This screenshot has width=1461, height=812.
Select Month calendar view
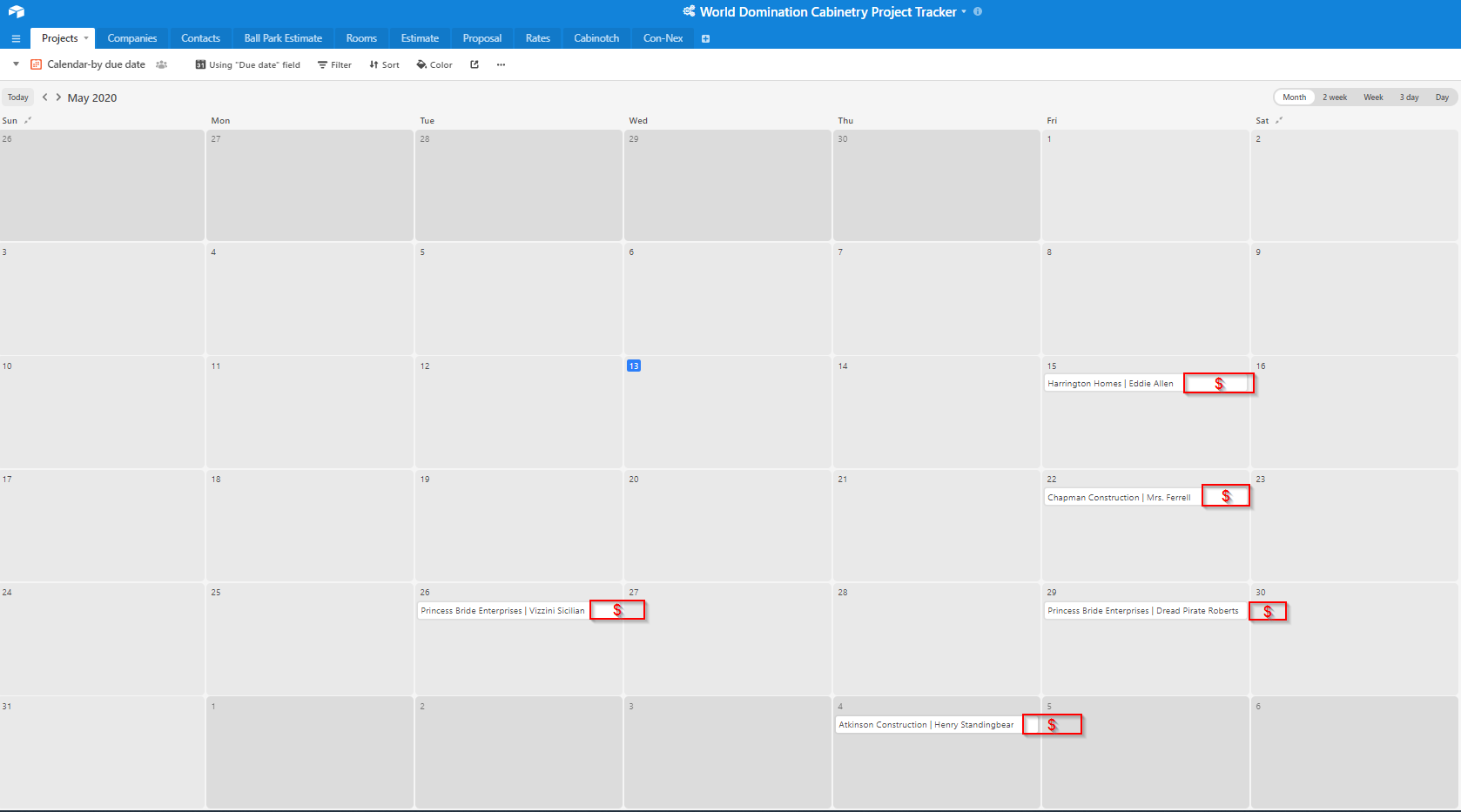tap(1294, 97)
